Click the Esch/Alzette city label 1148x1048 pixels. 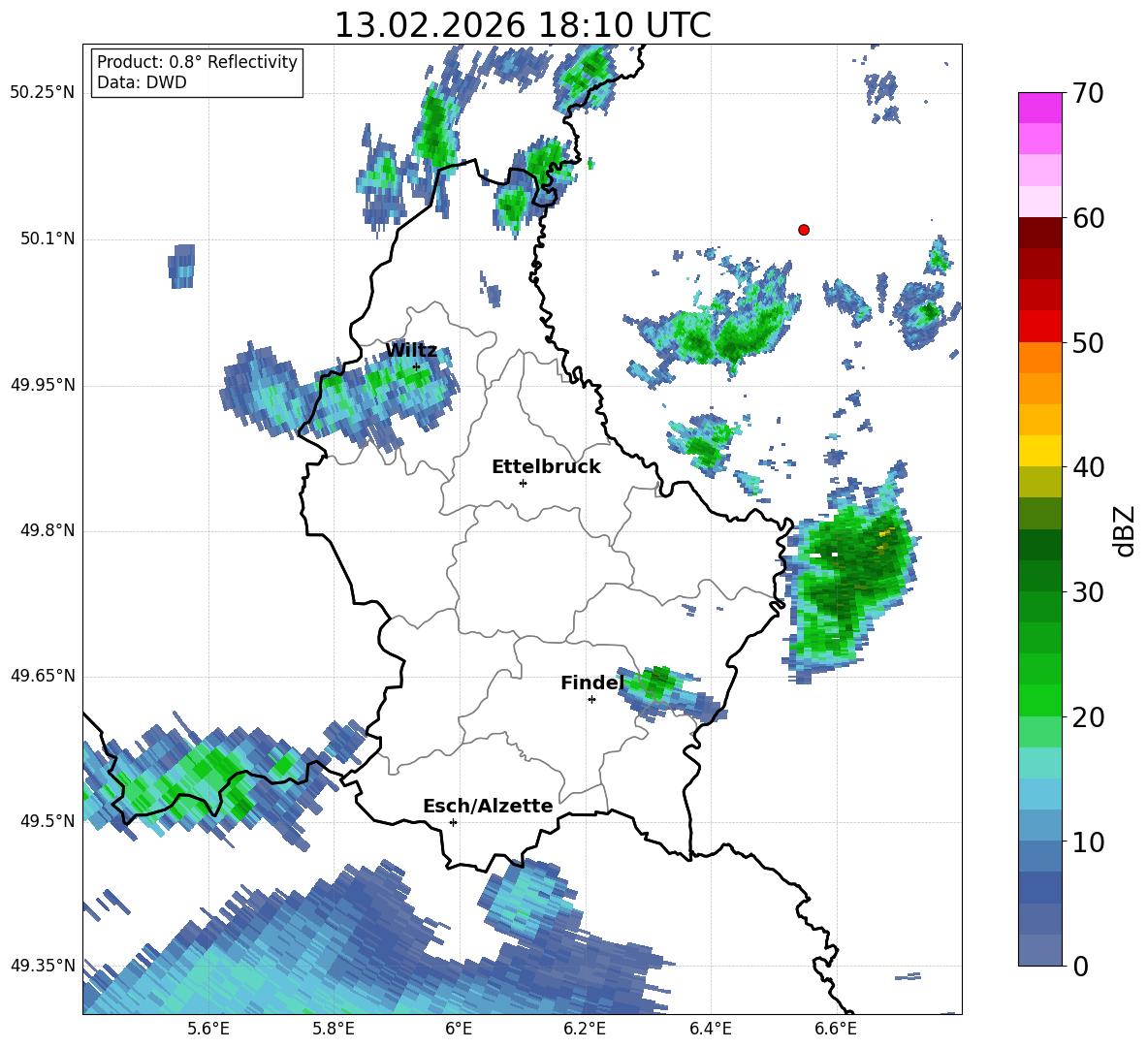tap(488, 806)
